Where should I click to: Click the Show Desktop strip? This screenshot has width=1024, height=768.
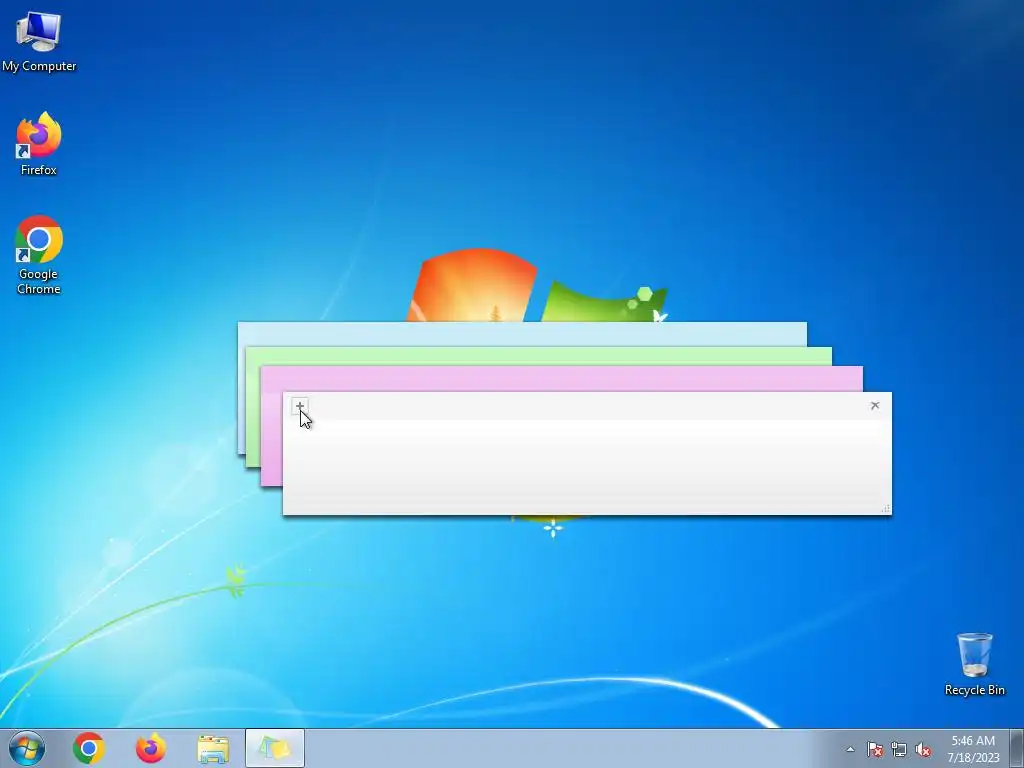click(1017, 748)
